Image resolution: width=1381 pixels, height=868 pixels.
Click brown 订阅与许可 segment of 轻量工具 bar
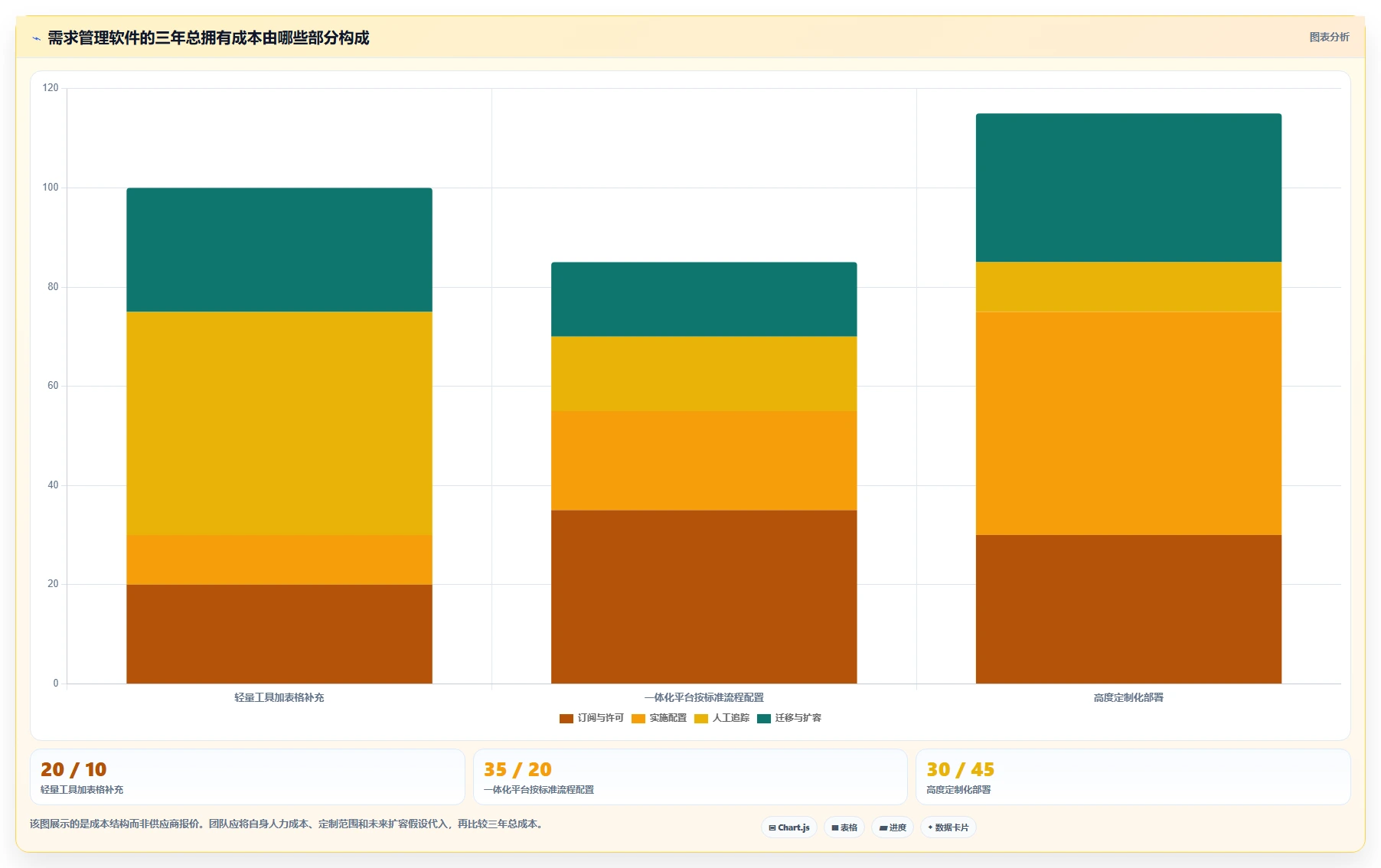click(x=279, y=634)
